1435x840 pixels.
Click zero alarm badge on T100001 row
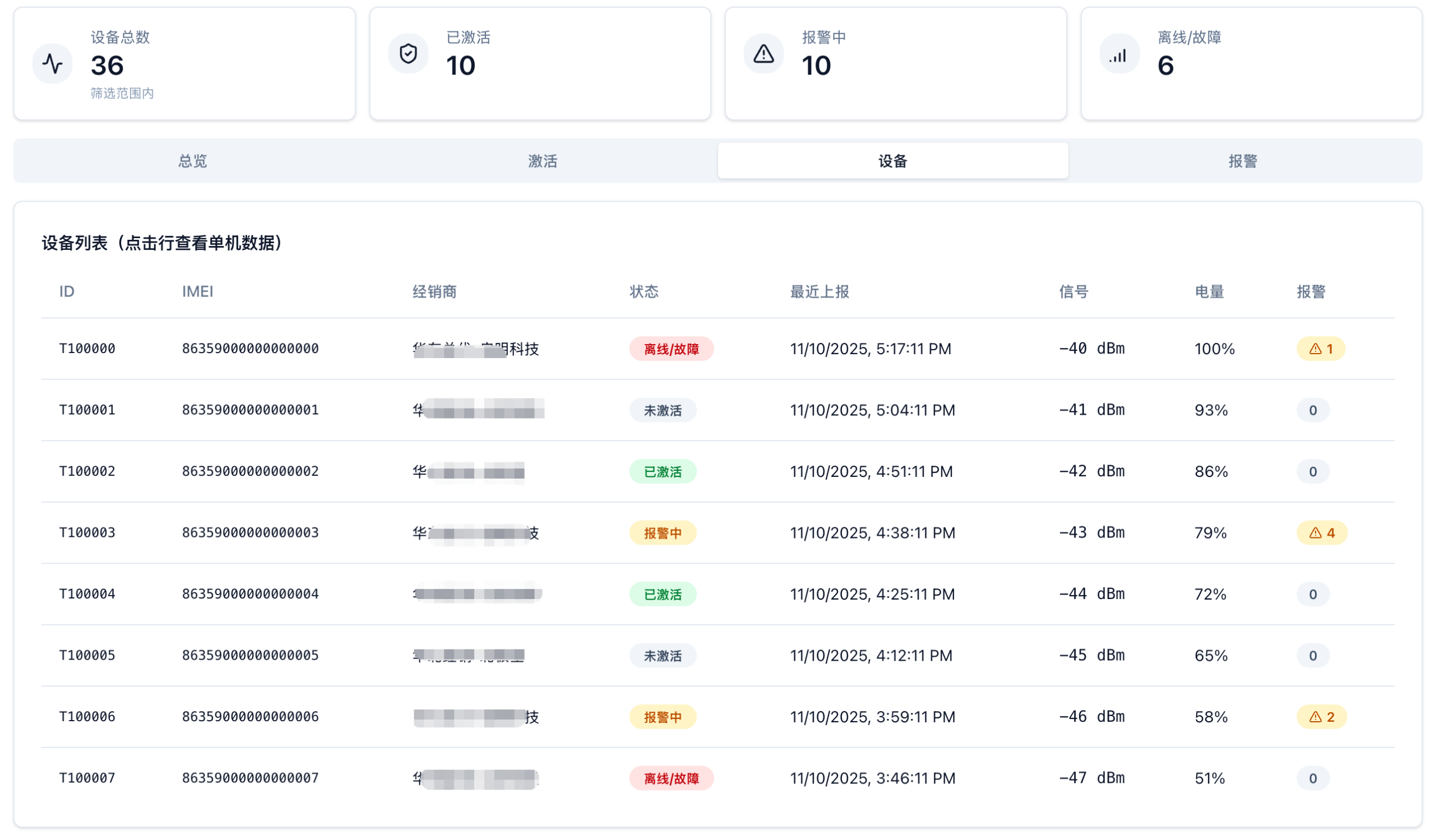(1313, 410)
